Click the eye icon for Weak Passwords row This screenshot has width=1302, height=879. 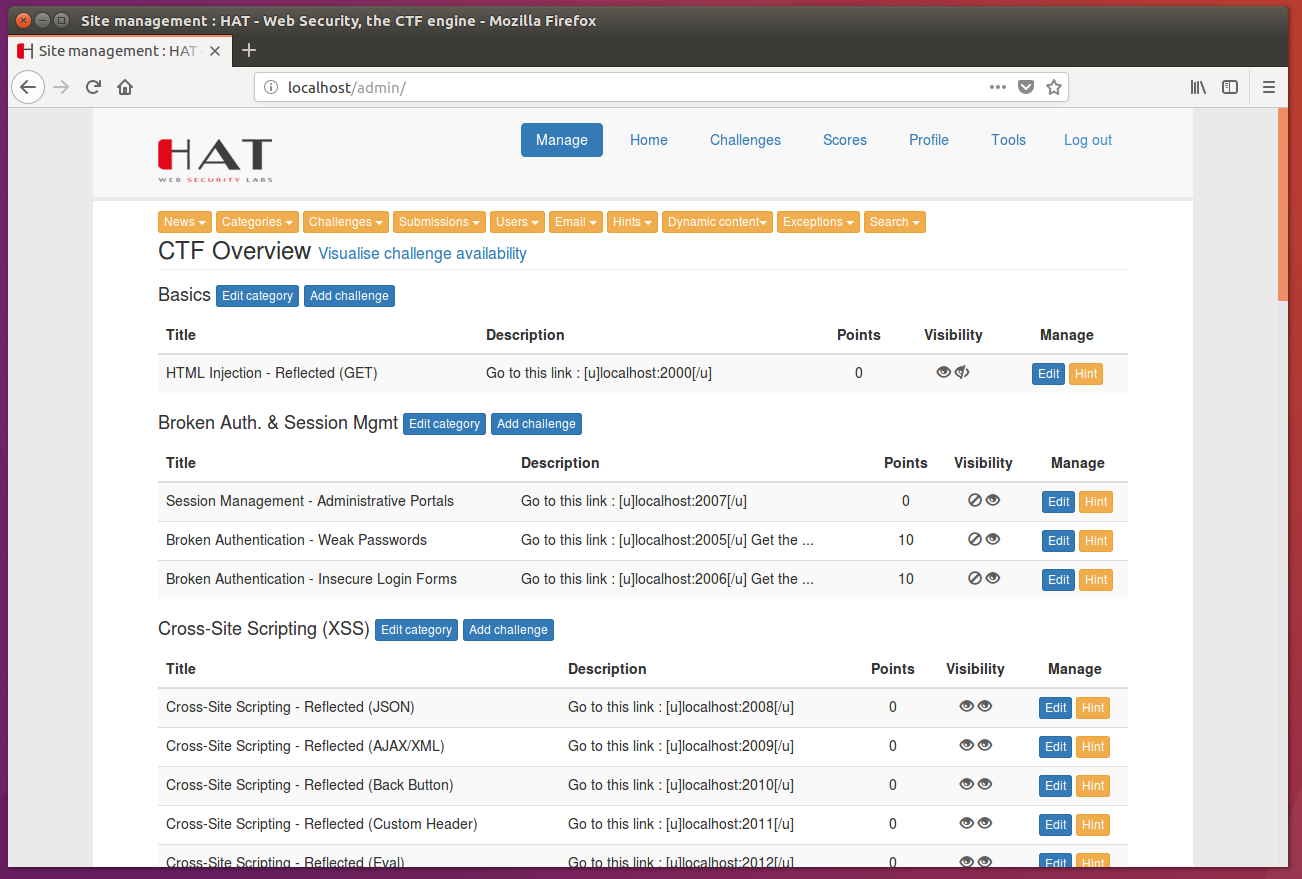pos(993,539)
